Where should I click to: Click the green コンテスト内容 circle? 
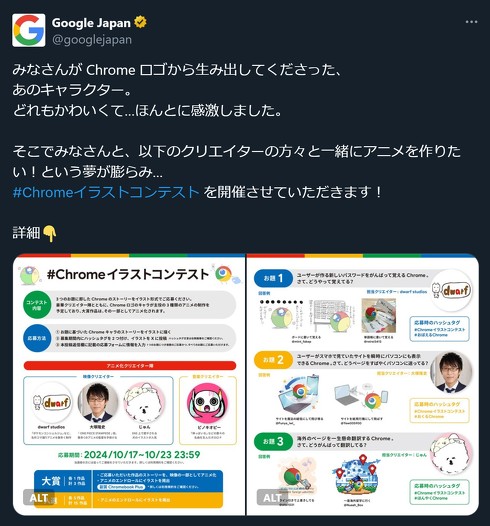pyautogui.click(x=37, y=305)
